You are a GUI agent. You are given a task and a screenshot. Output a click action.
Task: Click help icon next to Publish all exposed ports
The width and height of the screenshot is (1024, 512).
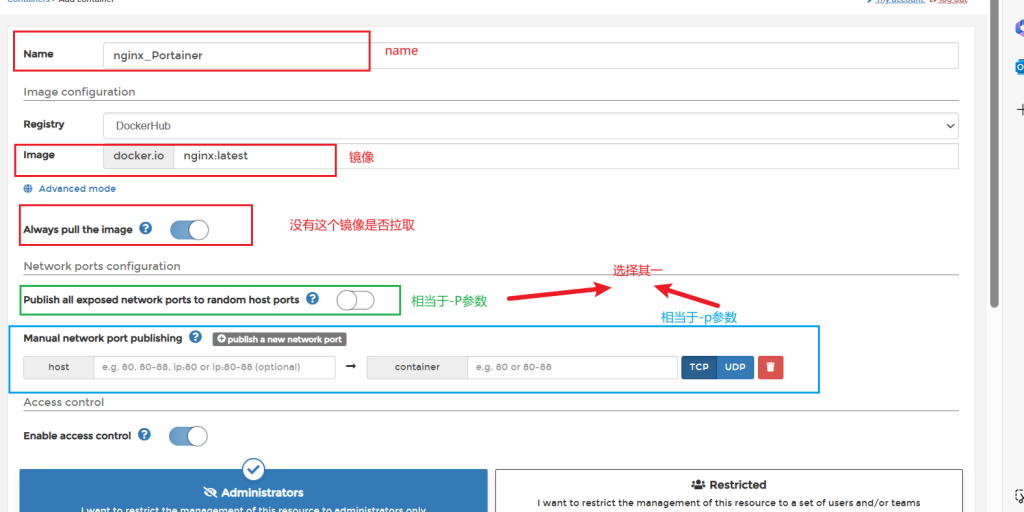click(x=312, y=299)
